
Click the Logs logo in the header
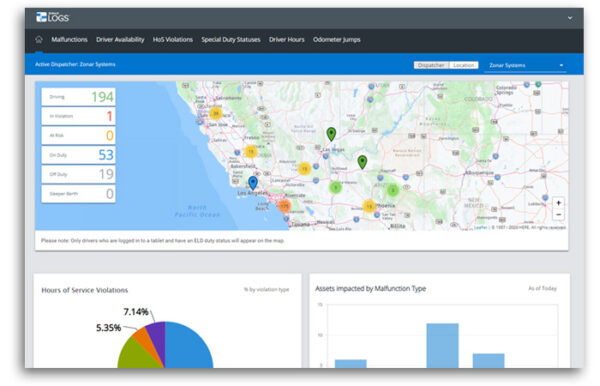click(52, 17)
